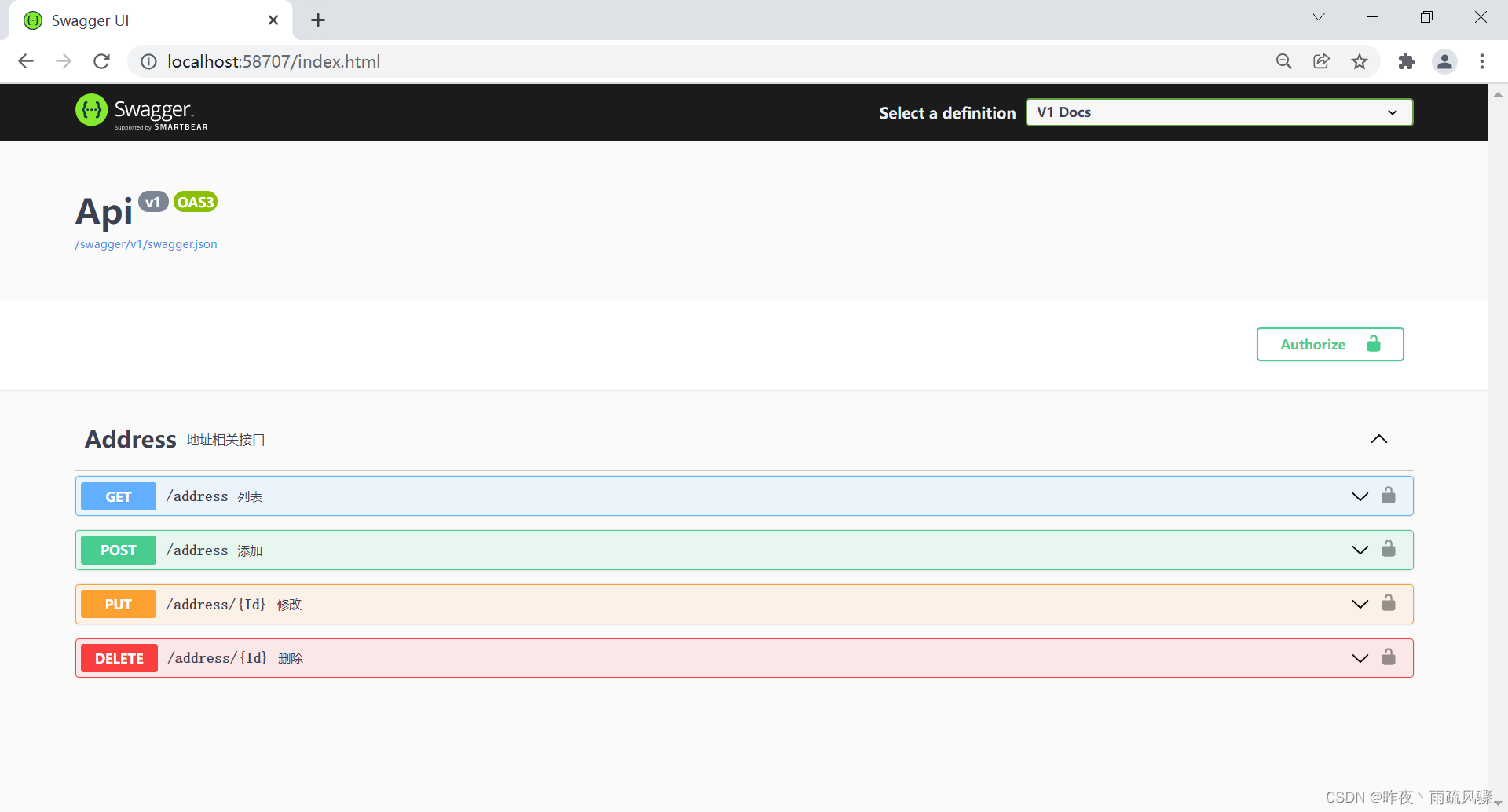1508x812 pixels.
Task: Click the Swagger logo in header
Action: coord(141,112)
